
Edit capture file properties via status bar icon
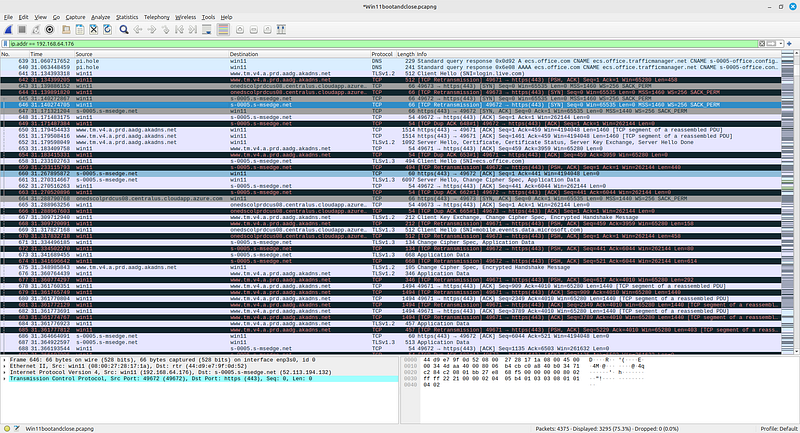[x=16, y=429]
